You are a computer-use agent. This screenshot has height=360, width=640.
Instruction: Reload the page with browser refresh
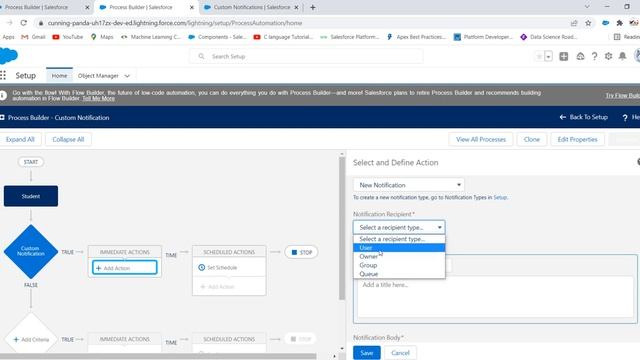tap(24, 23)
